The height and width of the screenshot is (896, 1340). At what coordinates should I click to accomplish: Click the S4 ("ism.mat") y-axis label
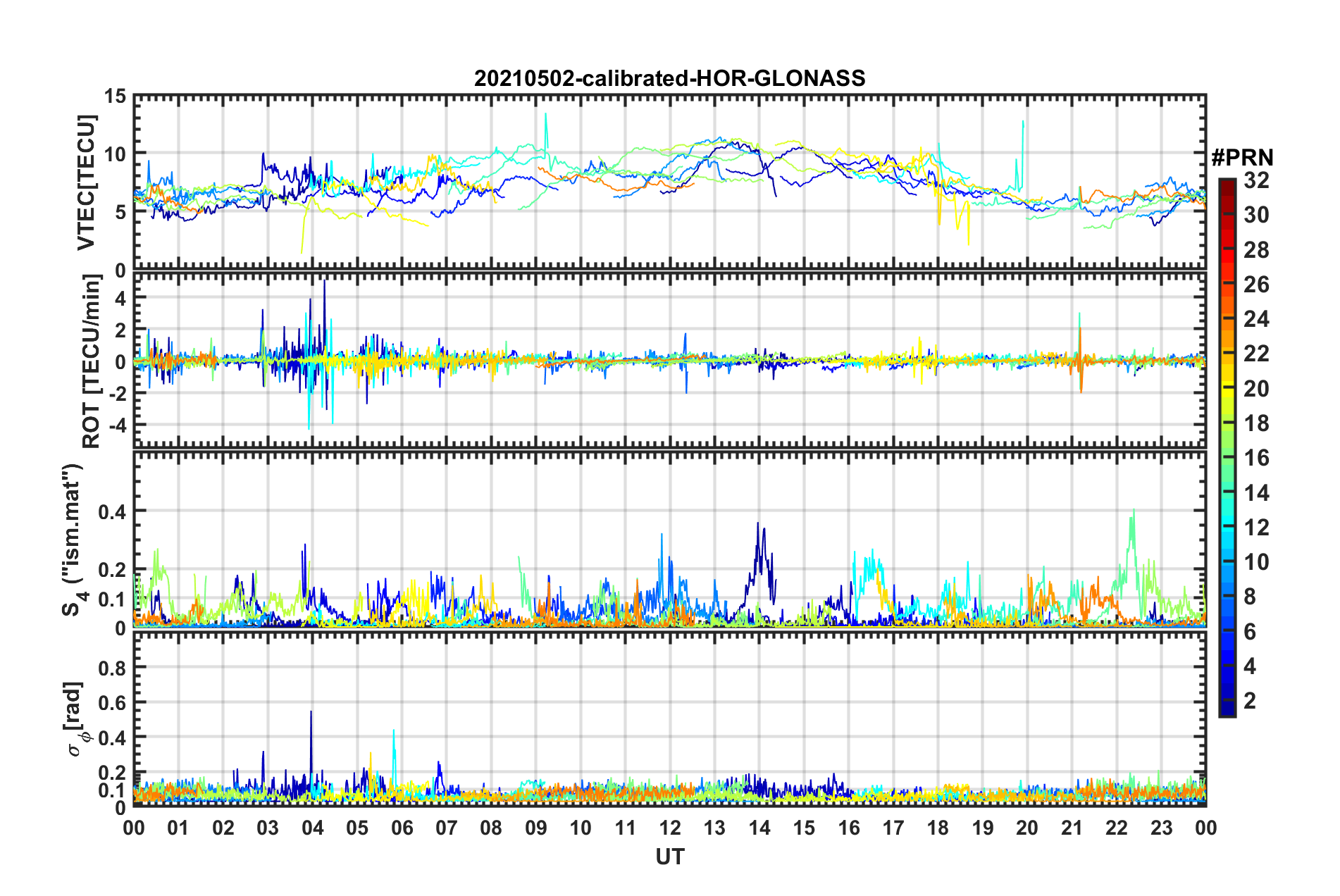[x=75, y=540]
